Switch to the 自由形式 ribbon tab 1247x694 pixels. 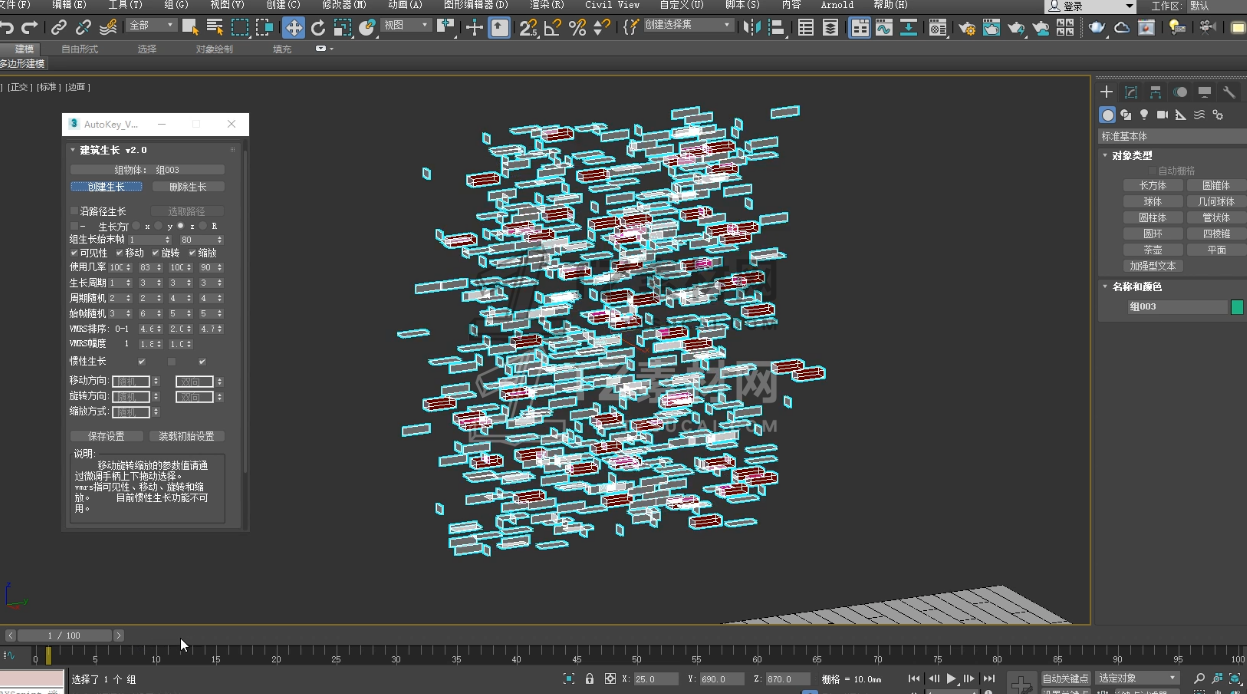79,48
